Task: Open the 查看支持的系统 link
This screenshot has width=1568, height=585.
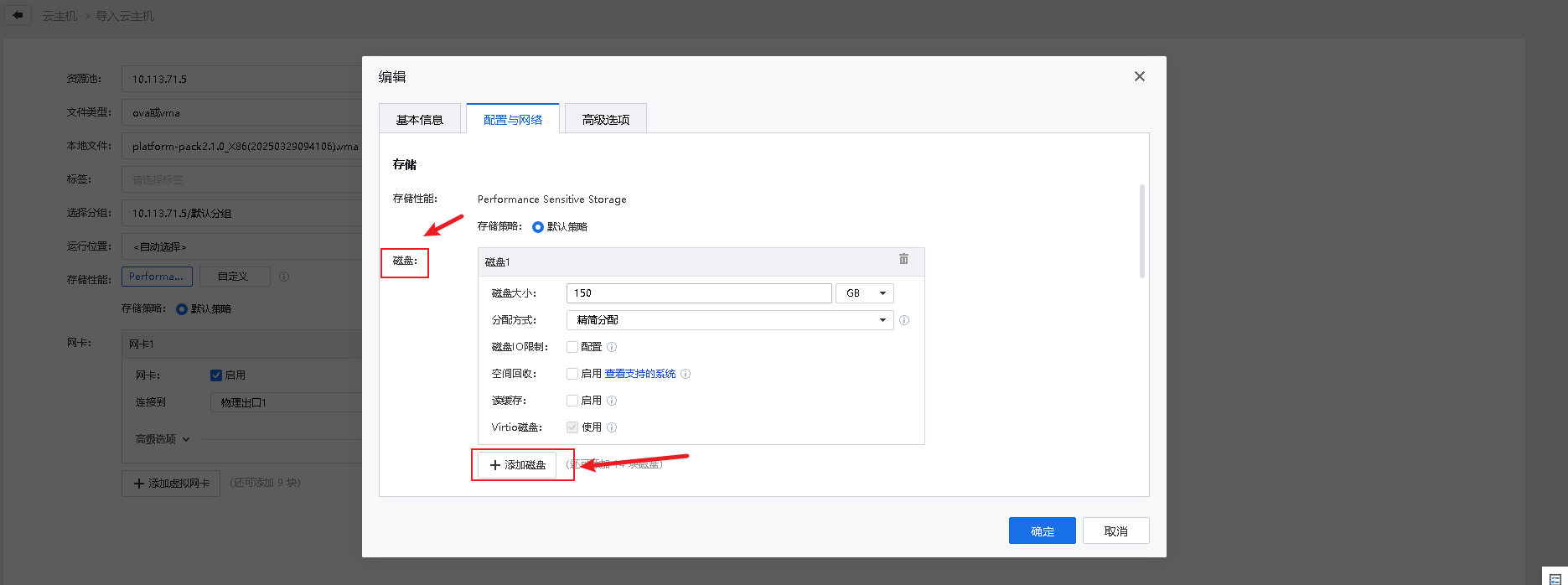Action: [x=640, y=374]
